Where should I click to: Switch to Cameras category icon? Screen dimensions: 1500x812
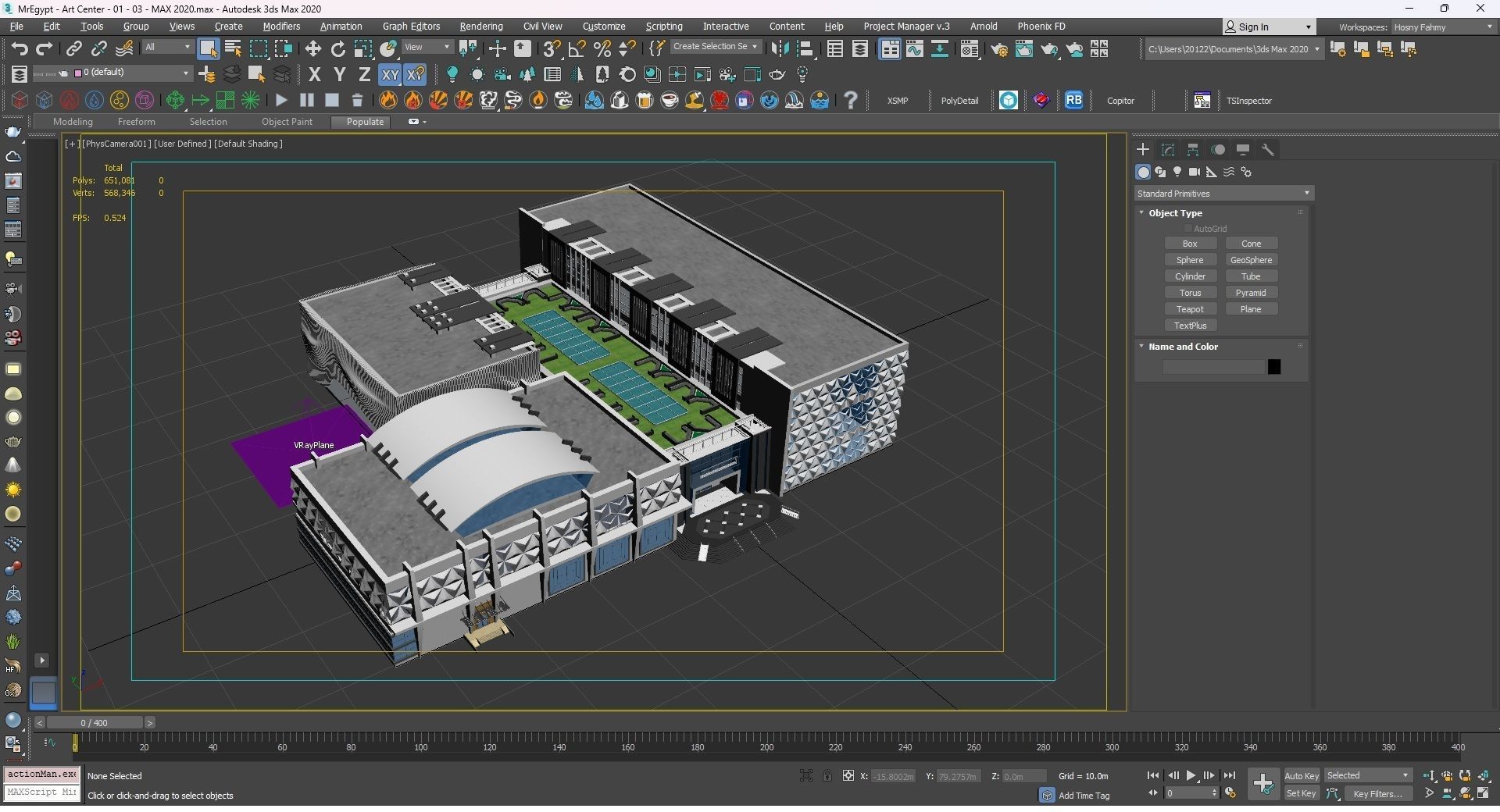point(1195,173)
